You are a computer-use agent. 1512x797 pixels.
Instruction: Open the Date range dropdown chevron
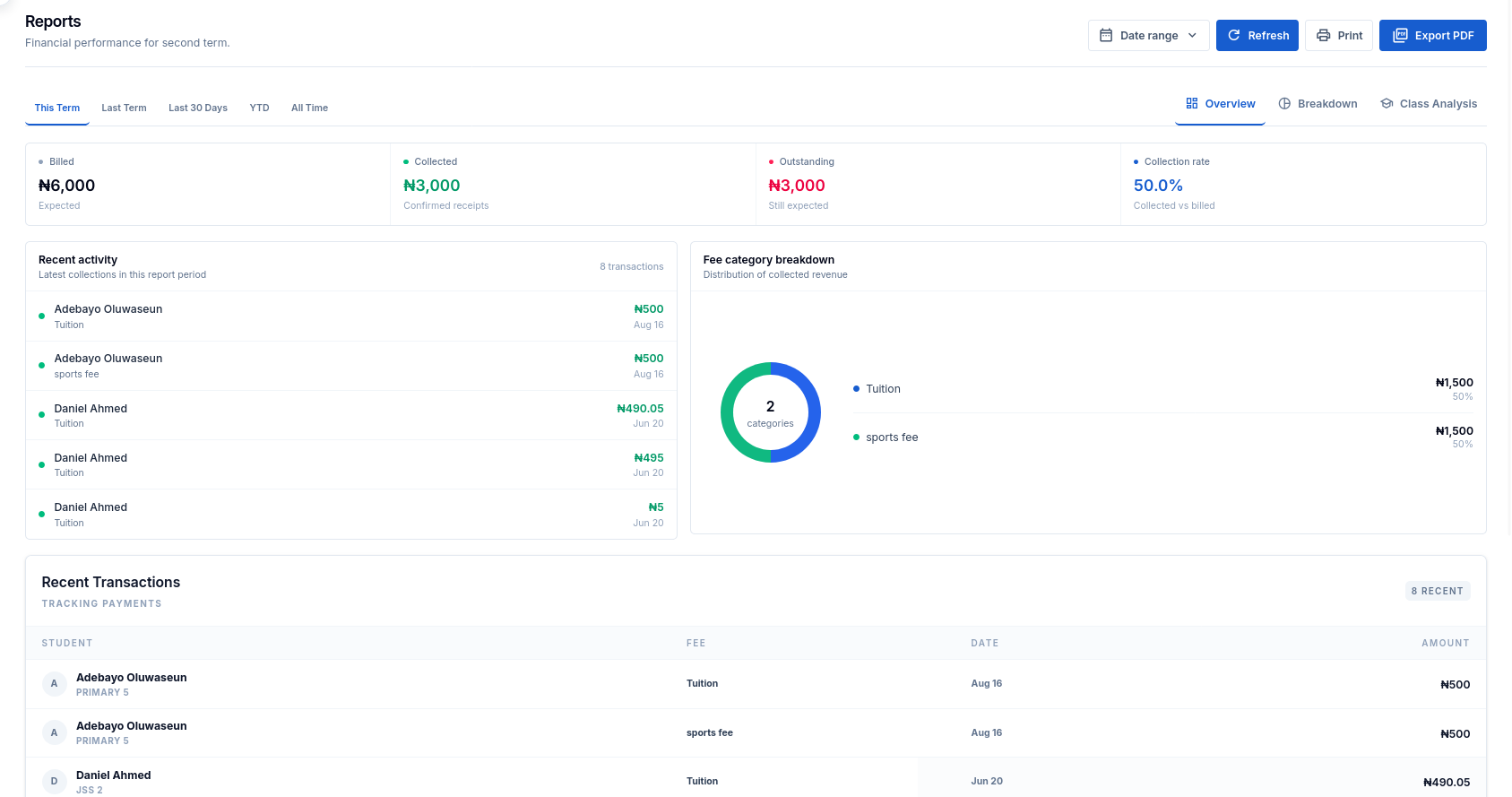click(1192, 36)
